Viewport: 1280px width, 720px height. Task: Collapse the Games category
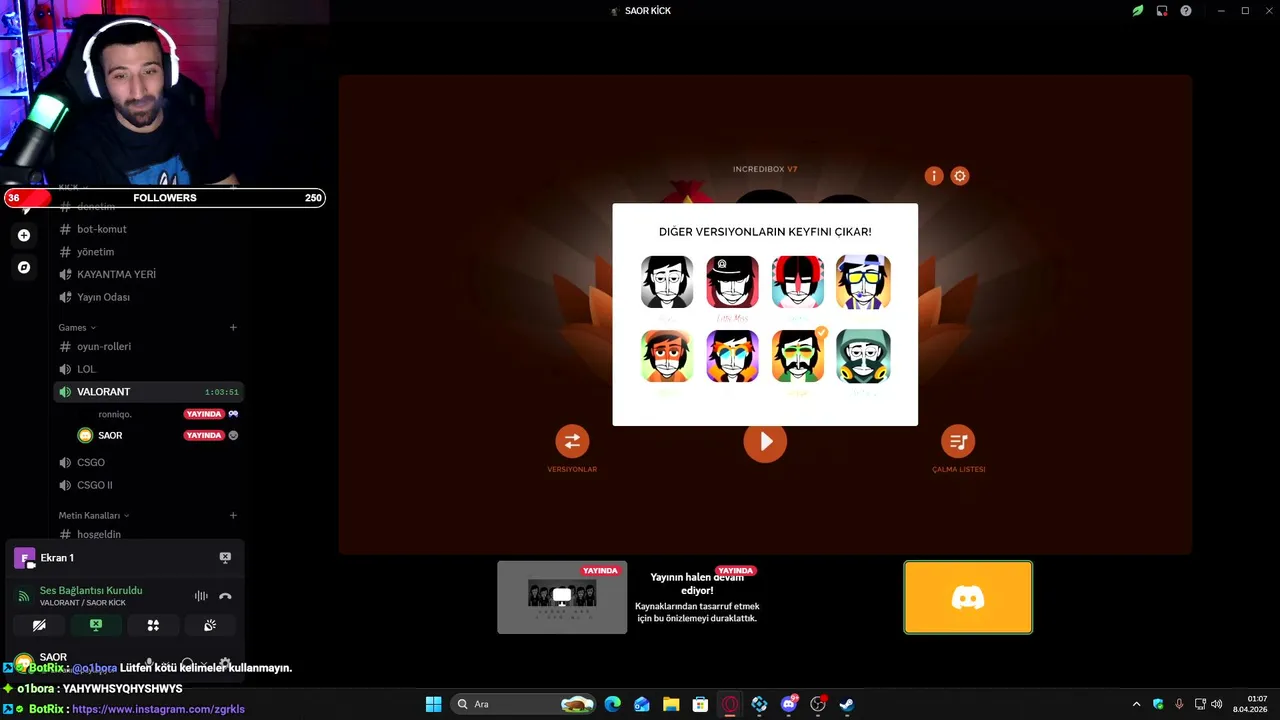coord(77,327)
